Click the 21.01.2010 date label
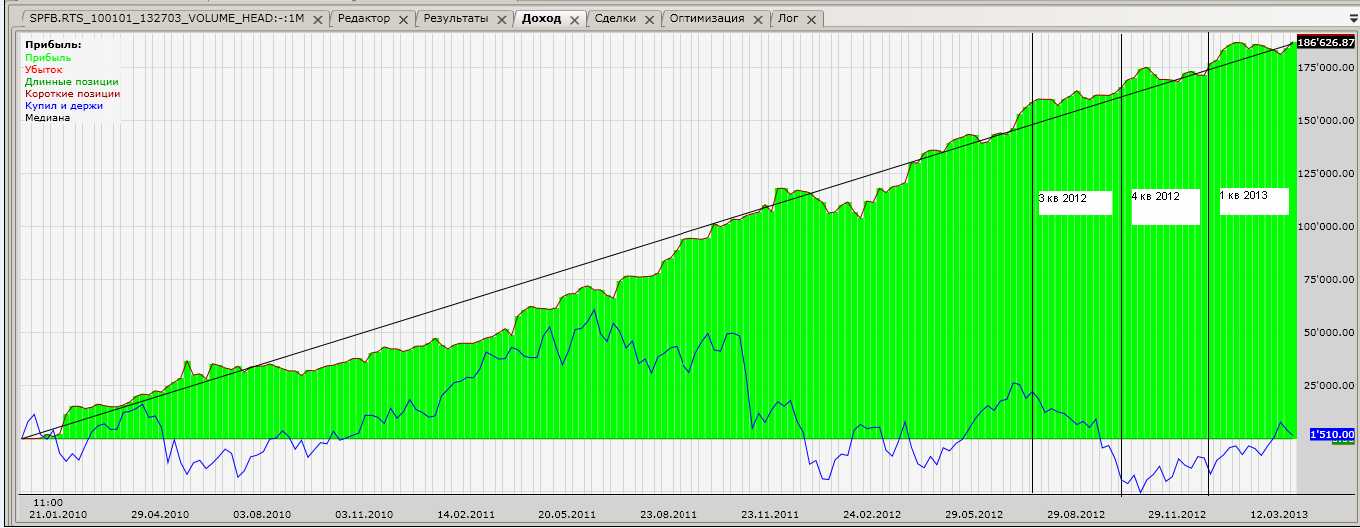The image size is (1360, 528). pos(59,515)
